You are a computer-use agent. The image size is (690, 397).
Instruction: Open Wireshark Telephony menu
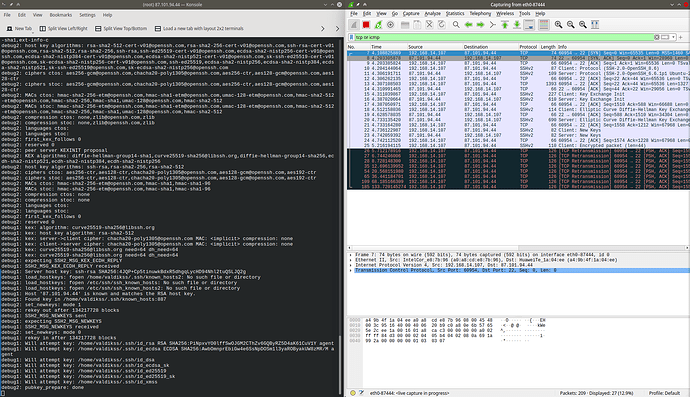(480, 14)
